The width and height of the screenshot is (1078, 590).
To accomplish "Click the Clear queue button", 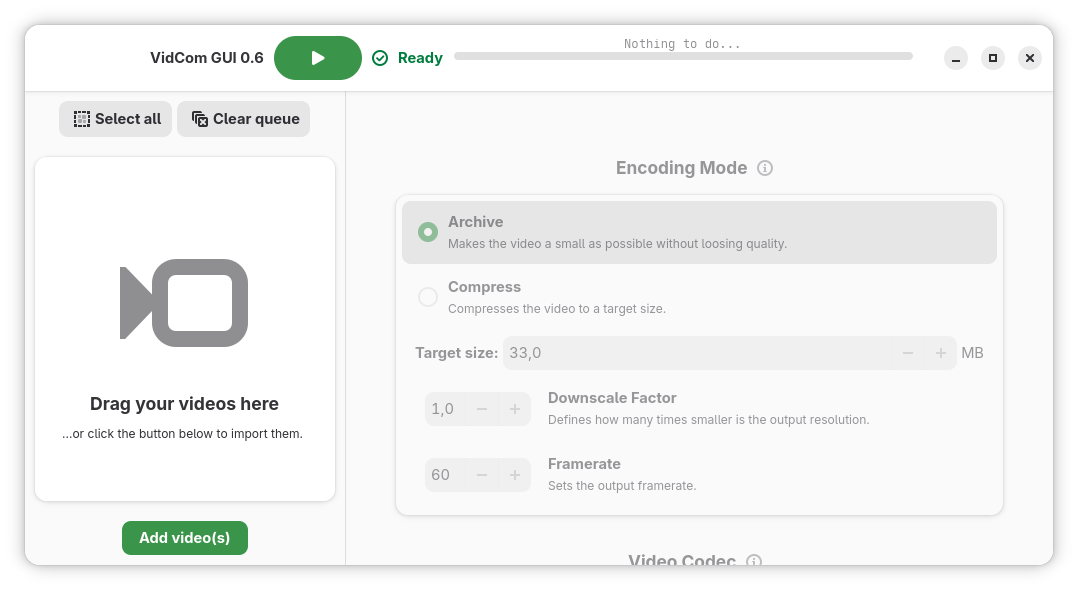I will coord(244,119).
